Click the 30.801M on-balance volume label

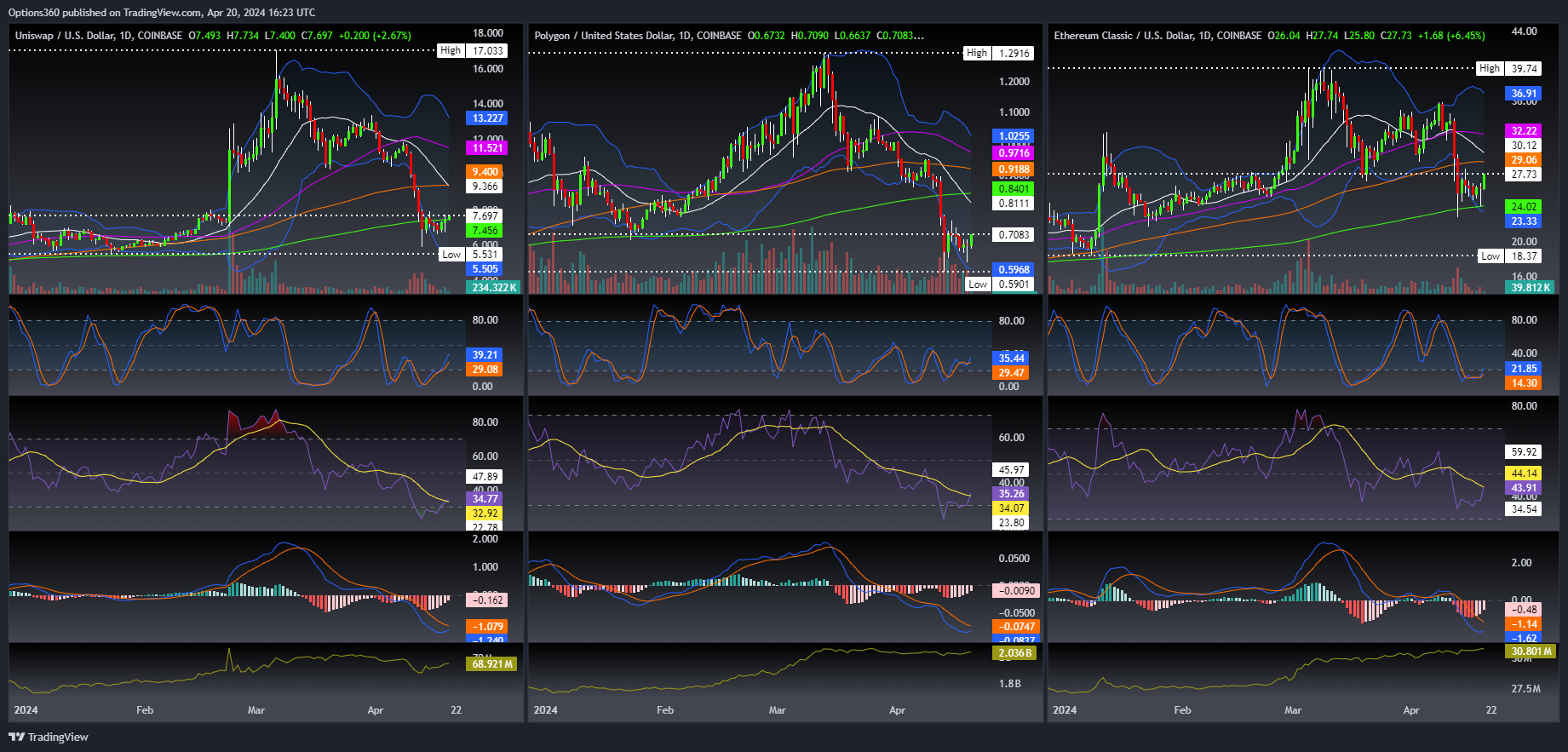1531,652
